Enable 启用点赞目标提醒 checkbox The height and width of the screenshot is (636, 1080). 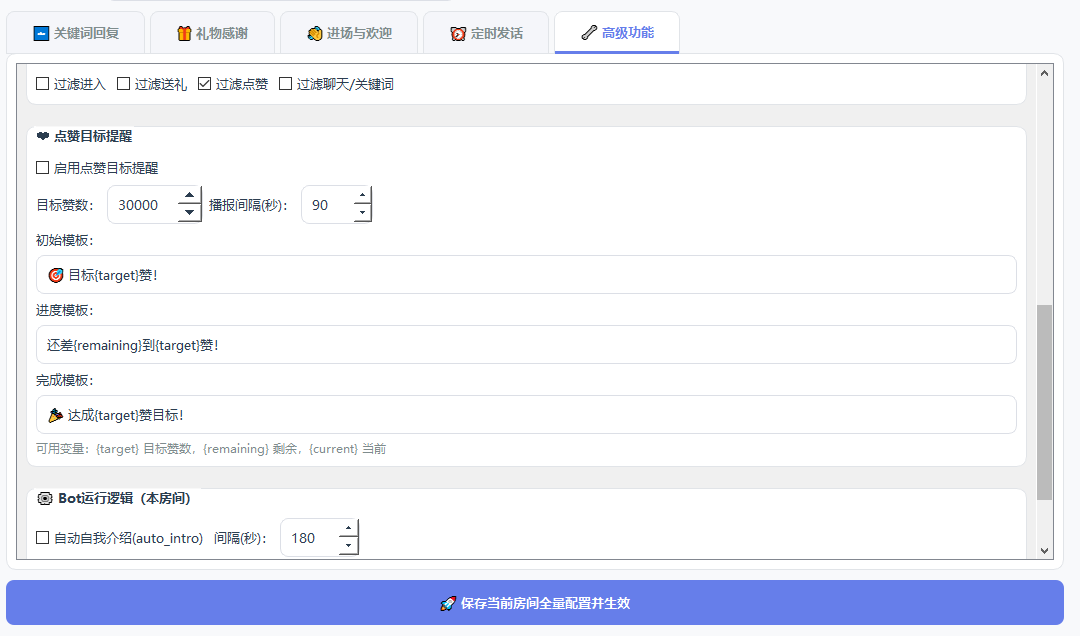[43, 168]
